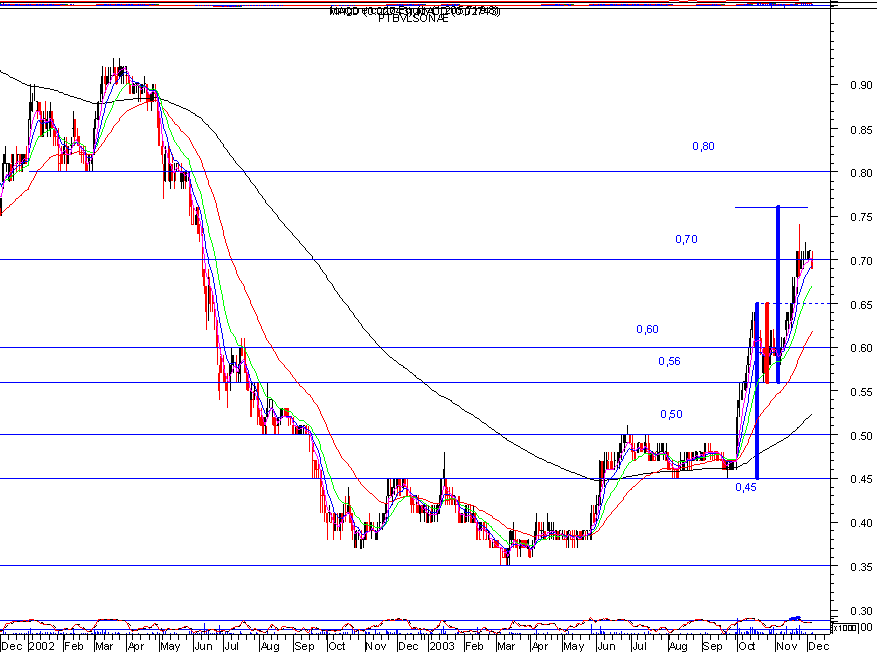
Task: Click the Sep label between 2002 and 2003
Action: 304,646
